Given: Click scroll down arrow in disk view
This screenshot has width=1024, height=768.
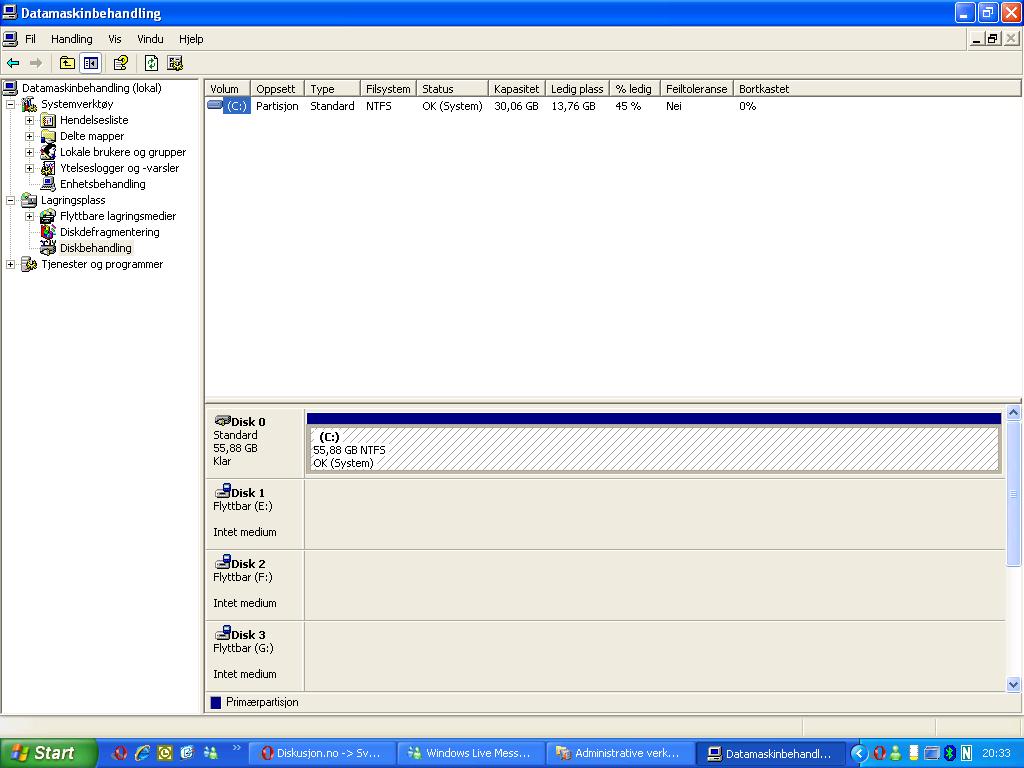Looking at the screenshot, I should point(1014,684).
